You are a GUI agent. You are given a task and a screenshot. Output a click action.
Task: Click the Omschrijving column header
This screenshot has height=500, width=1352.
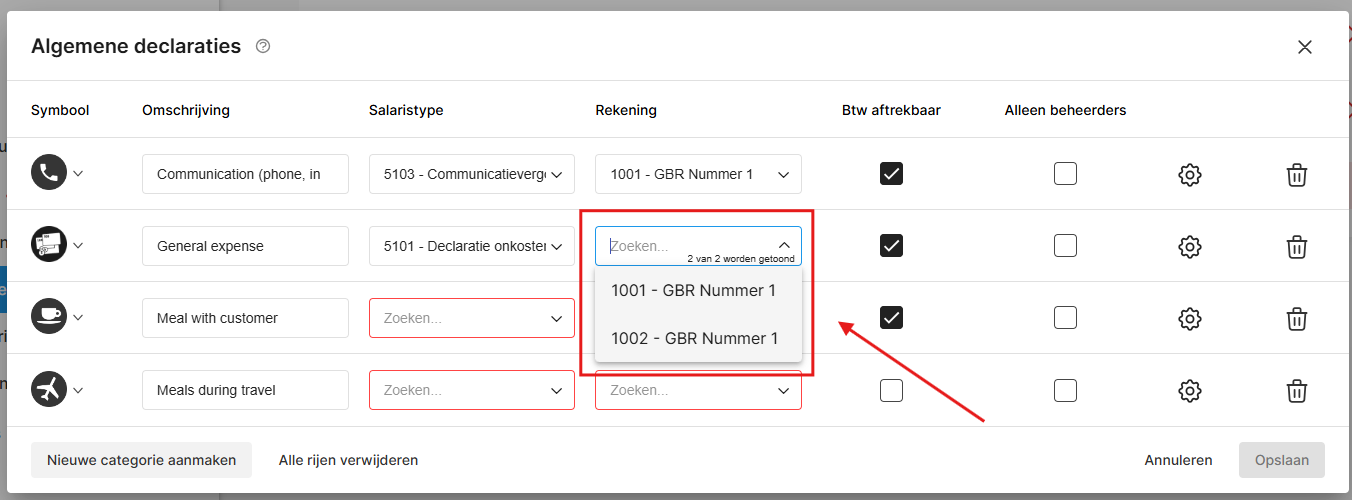(186, 110)
